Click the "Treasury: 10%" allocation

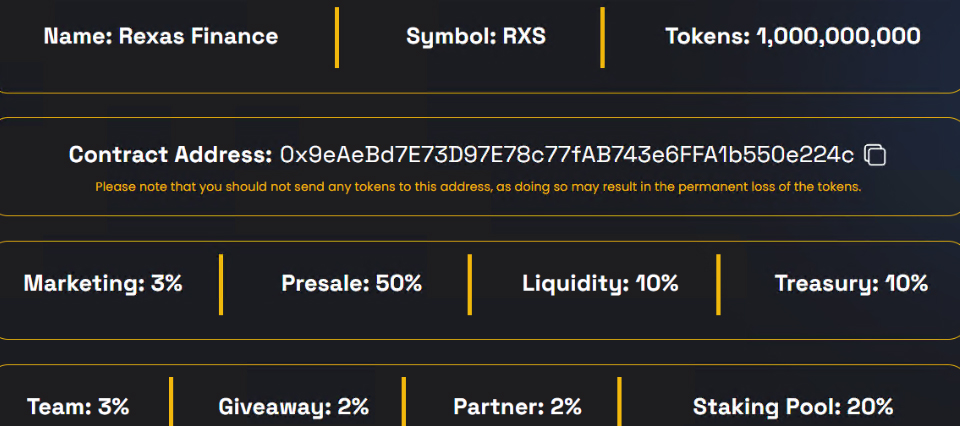851,283
